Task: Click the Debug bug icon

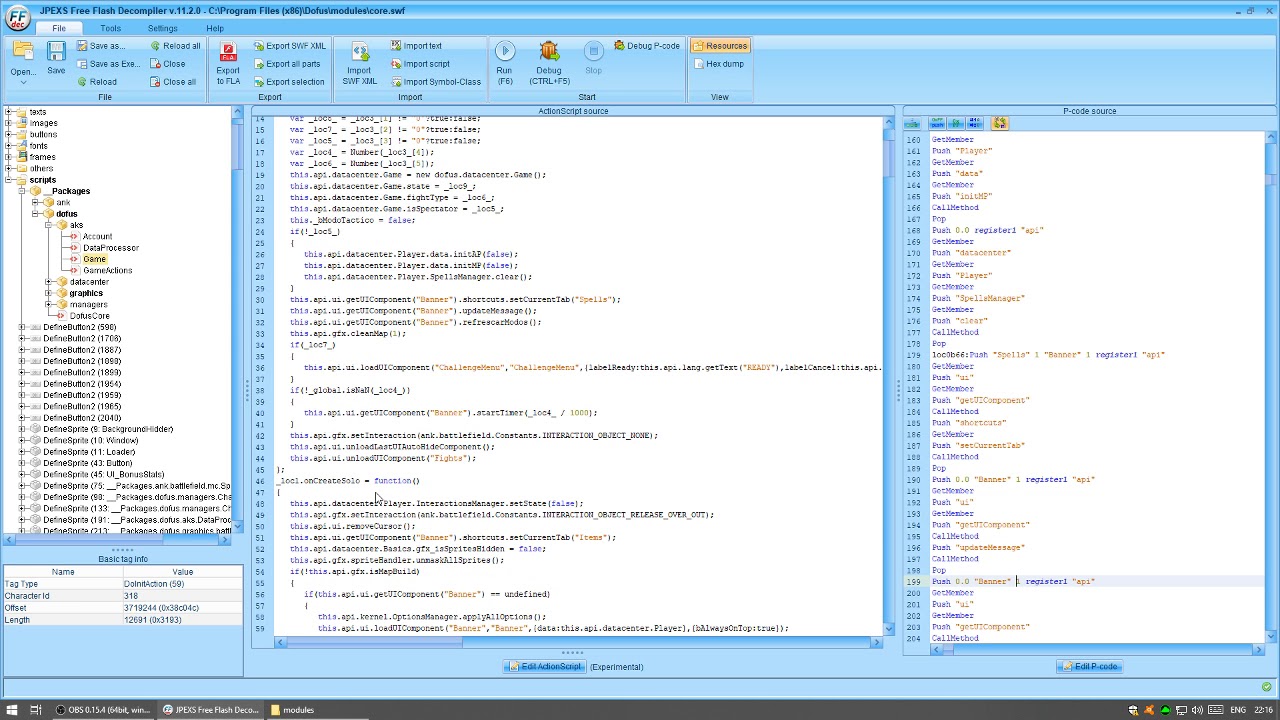Action: coord(548,51)
